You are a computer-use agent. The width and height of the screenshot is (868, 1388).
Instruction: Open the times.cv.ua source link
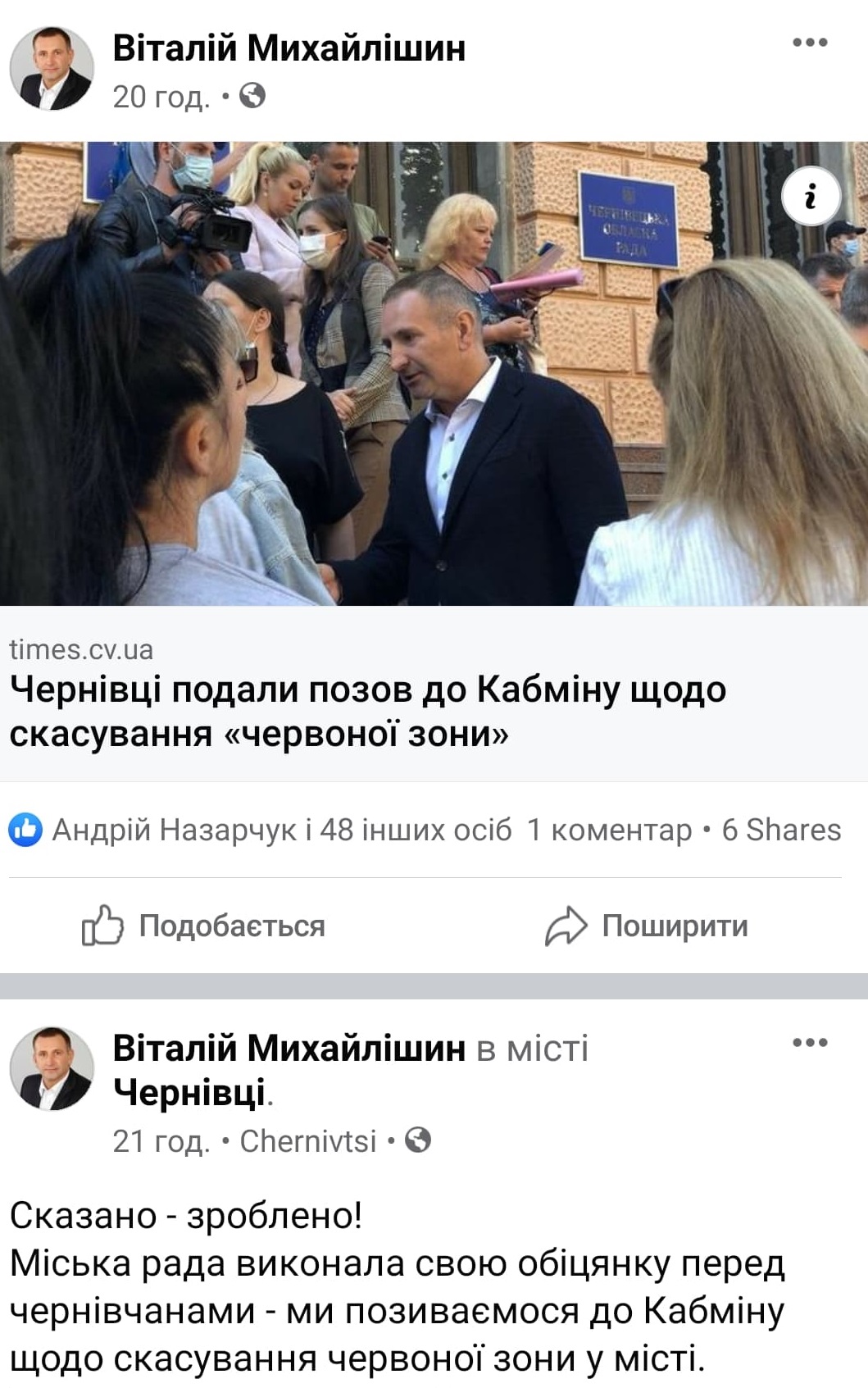pyautogui.click(x=81, y=649)
